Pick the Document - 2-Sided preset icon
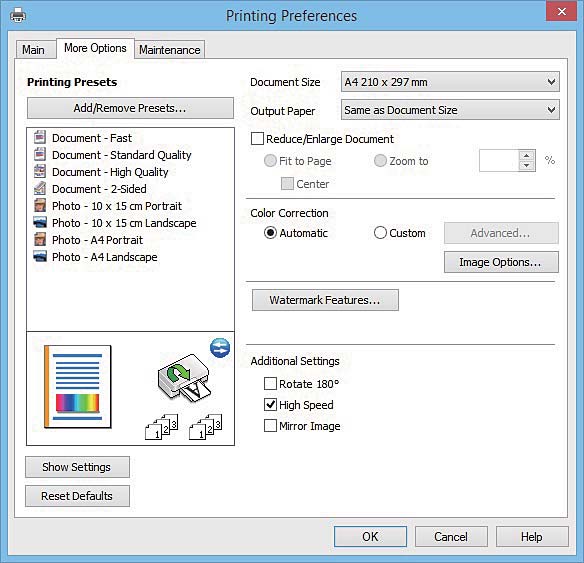The width and height of the screenshot is (584, 563). 40,188
